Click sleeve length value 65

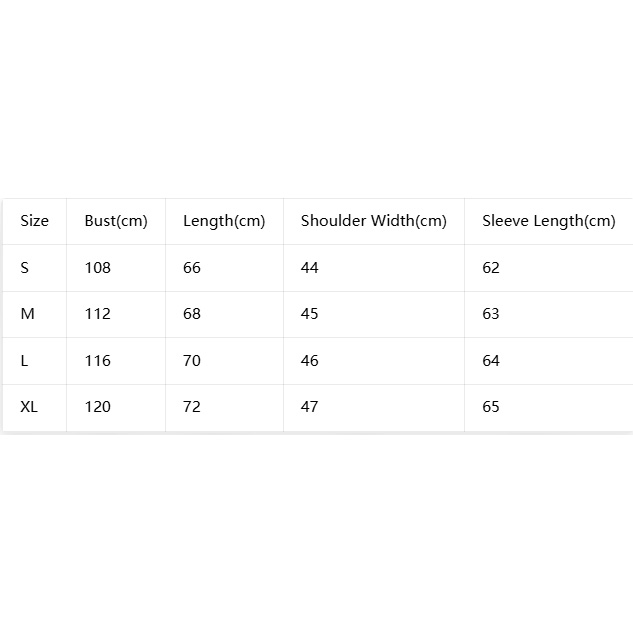(x=491, y=407)
